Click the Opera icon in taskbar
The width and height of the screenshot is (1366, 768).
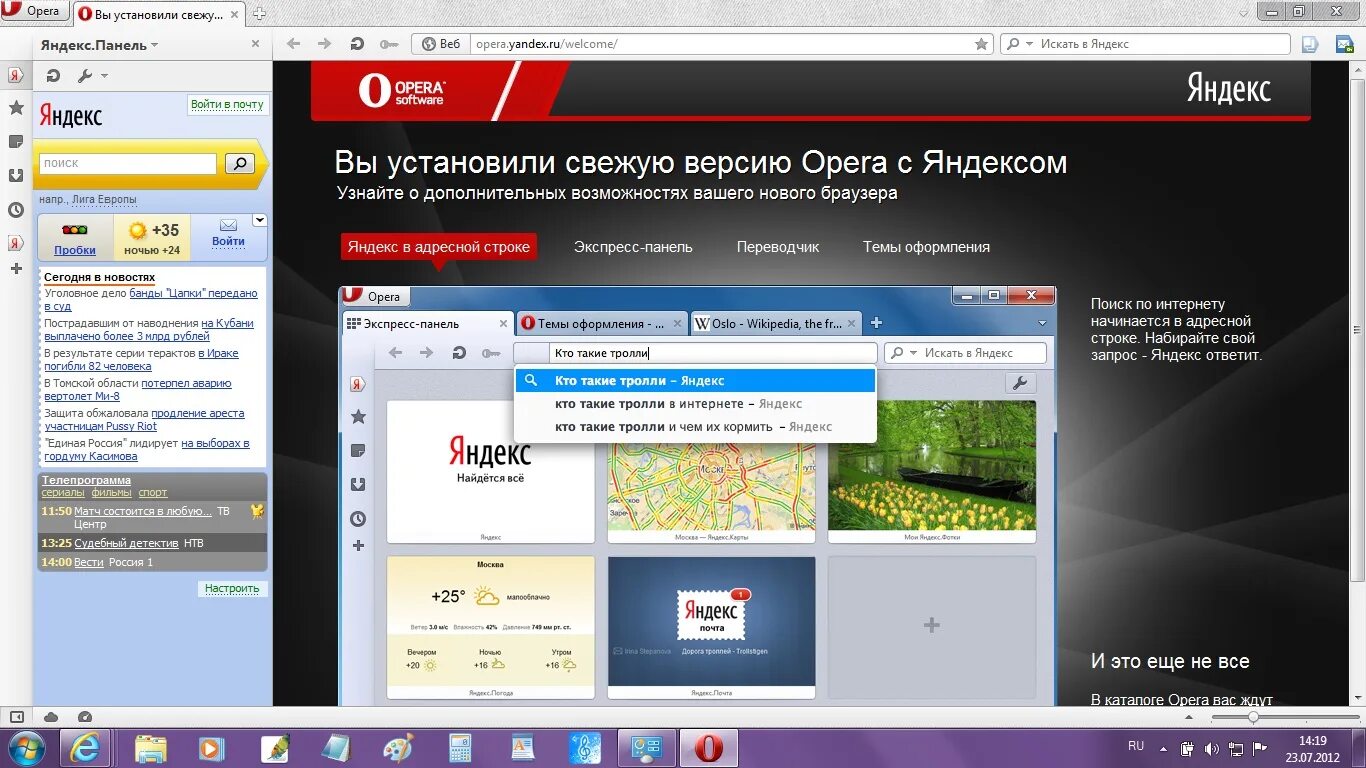[x=709, y=748]
